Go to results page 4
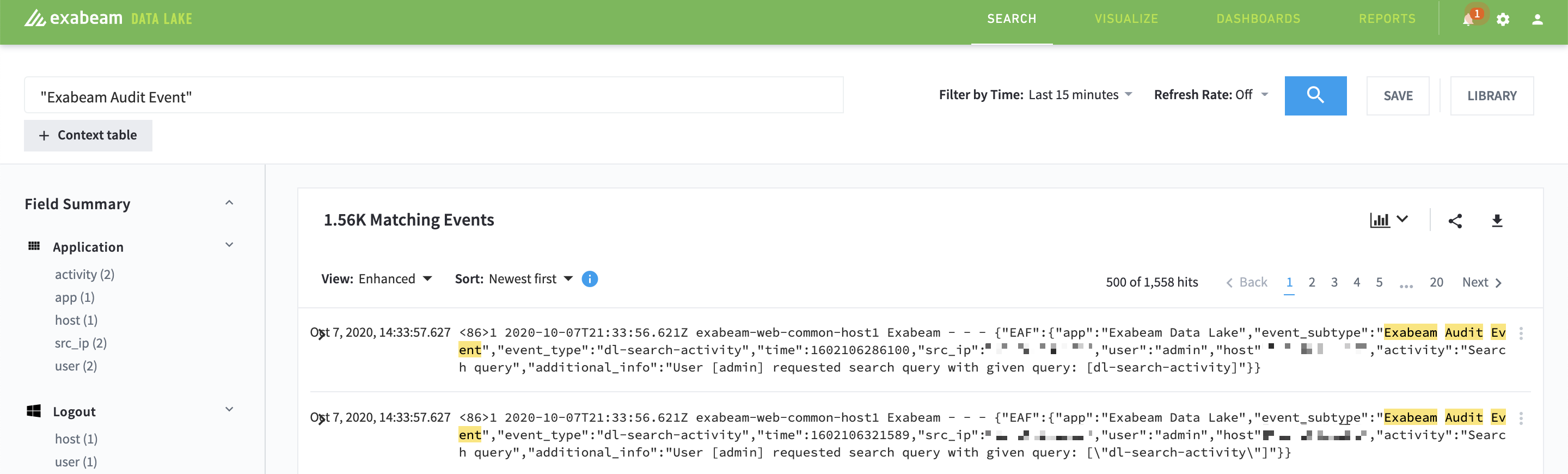1568x474 pixels. pyautogui.click(x=1356, y=282)
